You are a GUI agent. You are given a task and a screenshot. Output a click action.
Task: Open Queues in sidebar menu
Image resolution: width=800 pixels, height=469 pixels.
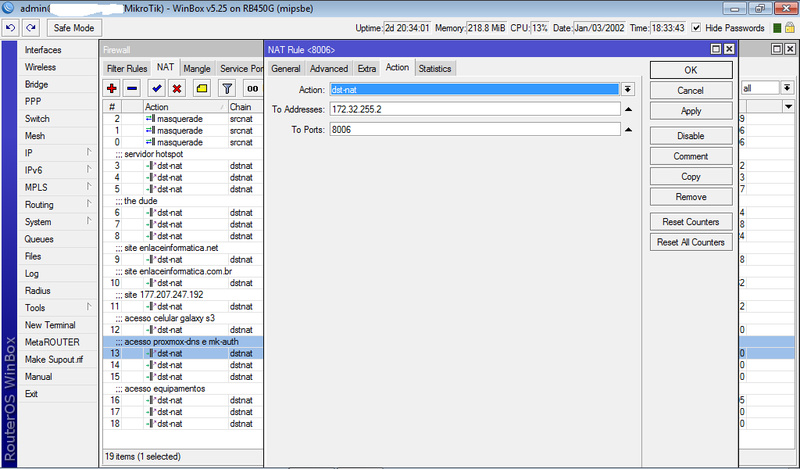pyautogui.click(x=39, y=239)
